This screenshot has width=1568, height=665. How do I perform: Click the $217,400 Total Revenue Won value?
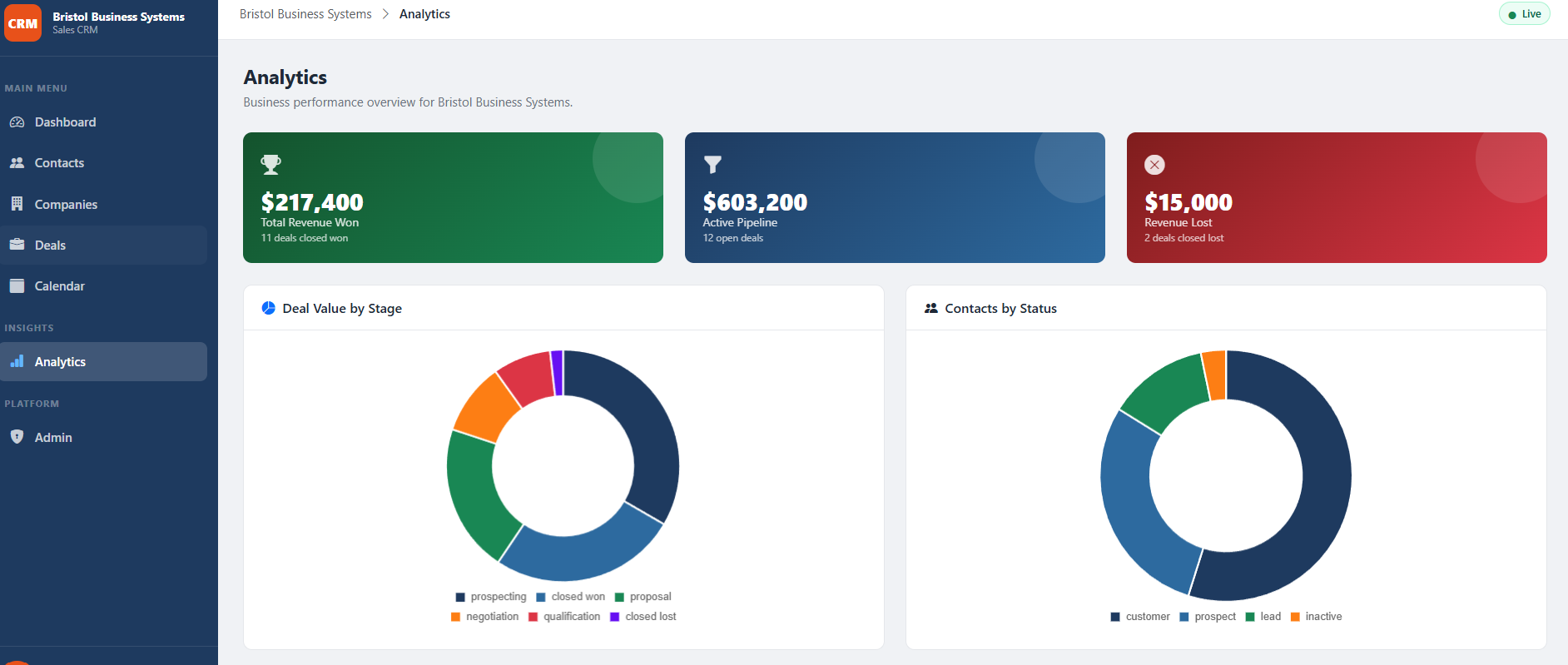coord(312,202)
